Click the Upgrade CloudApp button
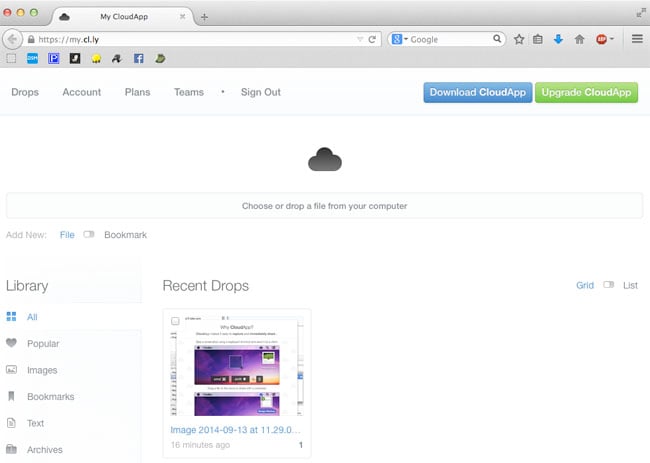 pyautogui.click(x=586, y=92)
